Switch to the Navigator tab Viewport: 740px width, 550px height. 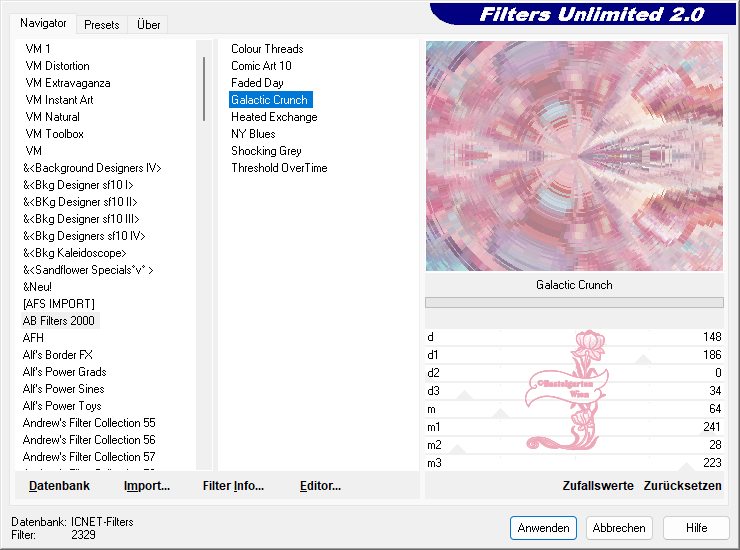[43, 23]
